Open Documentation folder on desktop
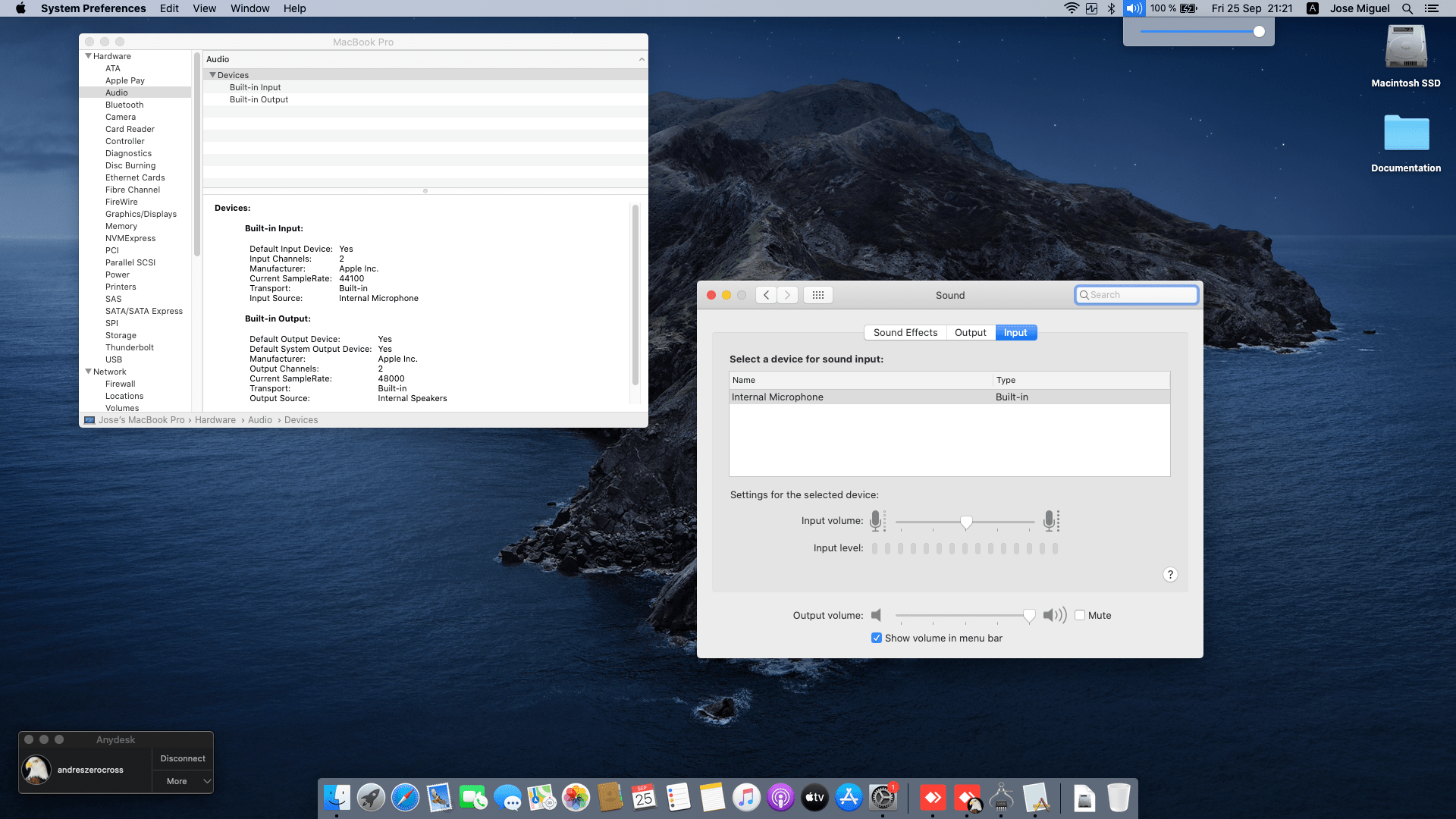1456x819 pixels. (1406, 135)
